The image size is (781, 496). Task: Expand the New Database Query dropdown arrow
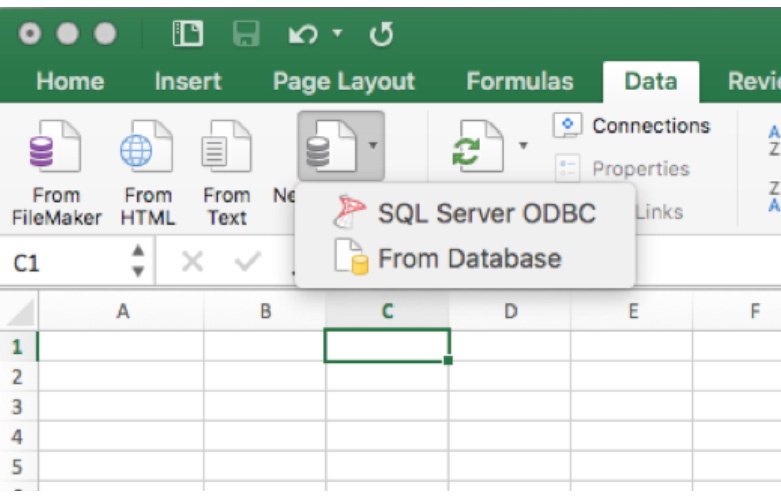click(373, 145)
